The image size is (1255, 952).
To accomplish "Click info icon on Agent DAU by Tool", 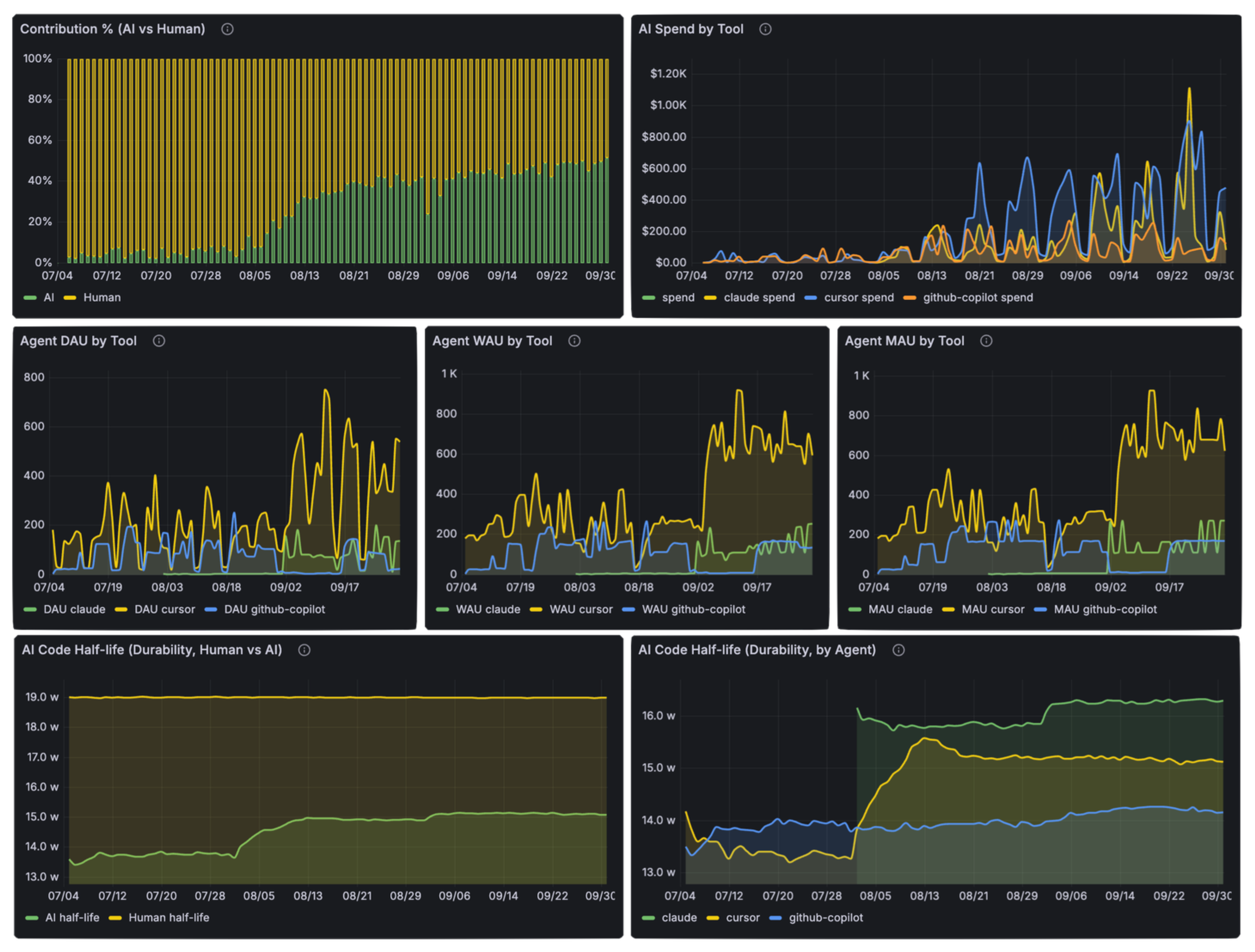I will [x=159, y=341].
